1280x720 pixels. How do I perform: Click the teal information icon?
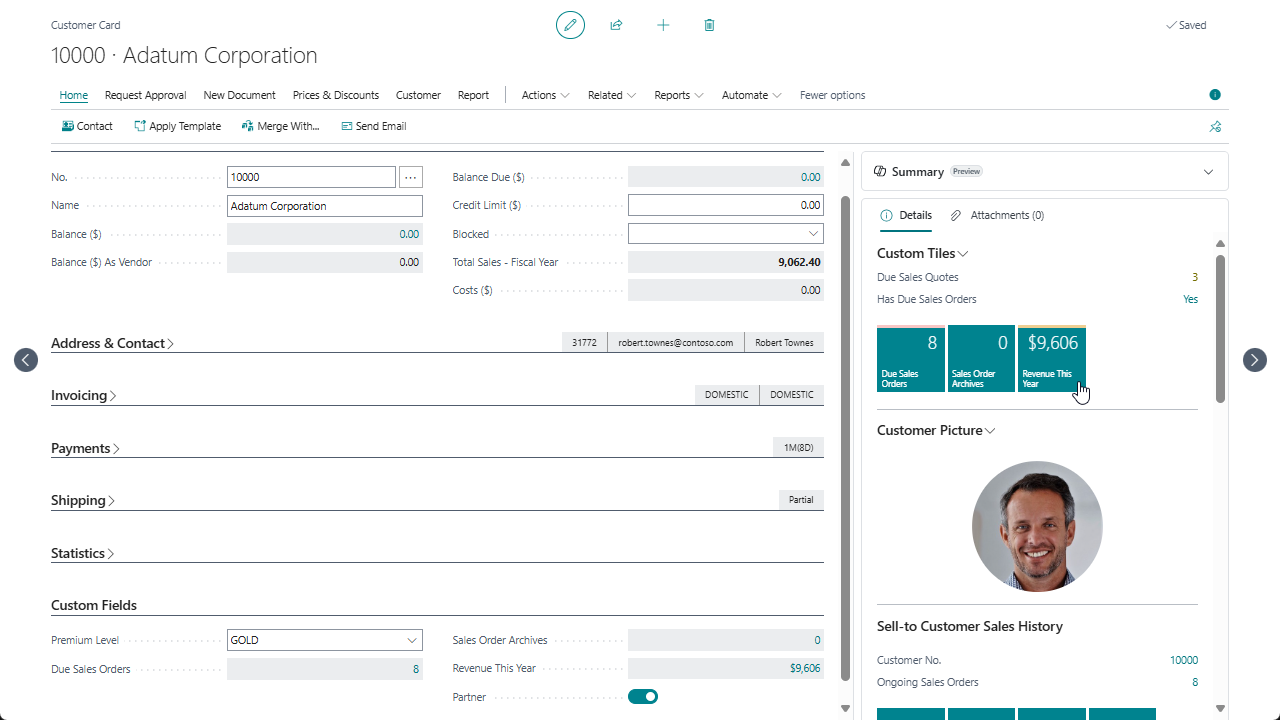[x=1215, y=95]
